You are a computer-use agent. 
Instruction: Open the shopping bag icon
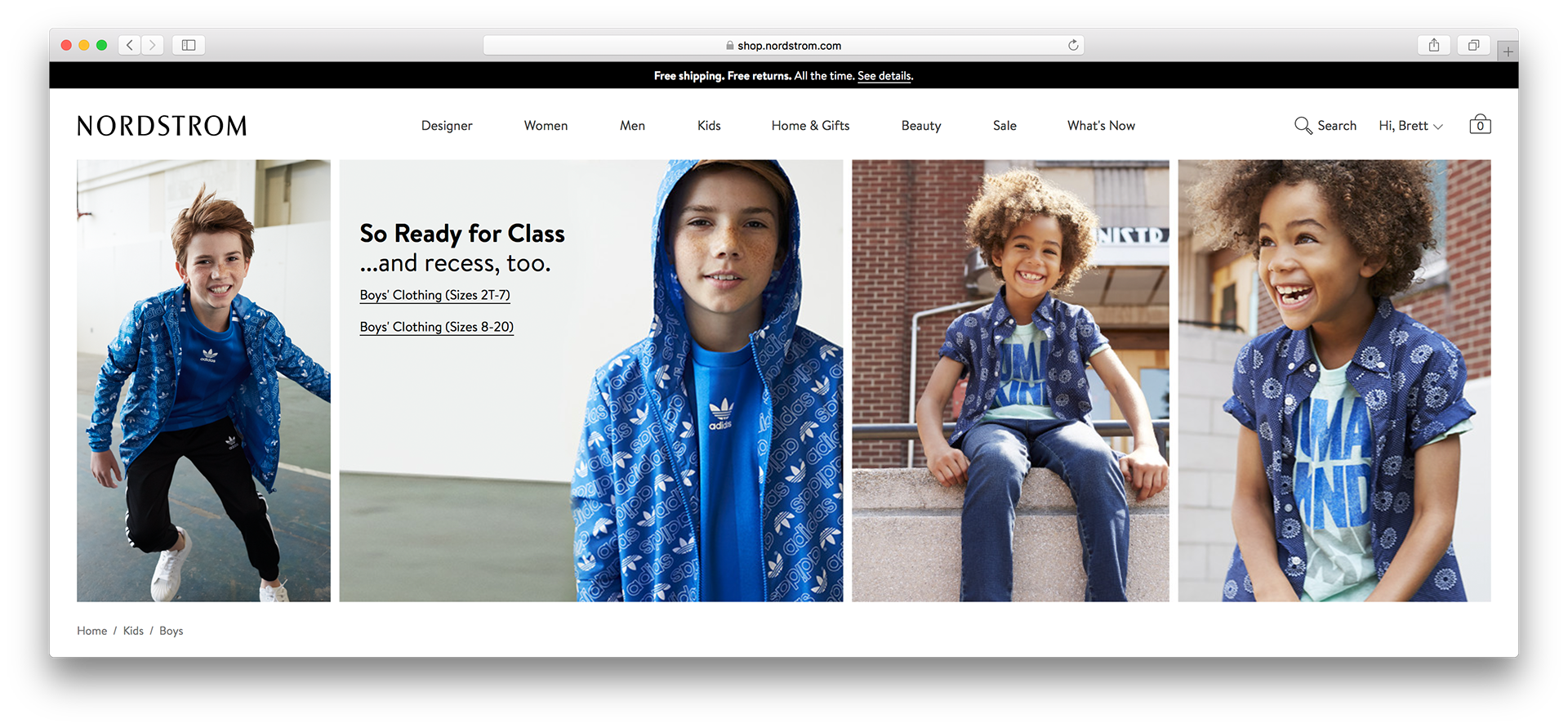tap(1480, 124)
